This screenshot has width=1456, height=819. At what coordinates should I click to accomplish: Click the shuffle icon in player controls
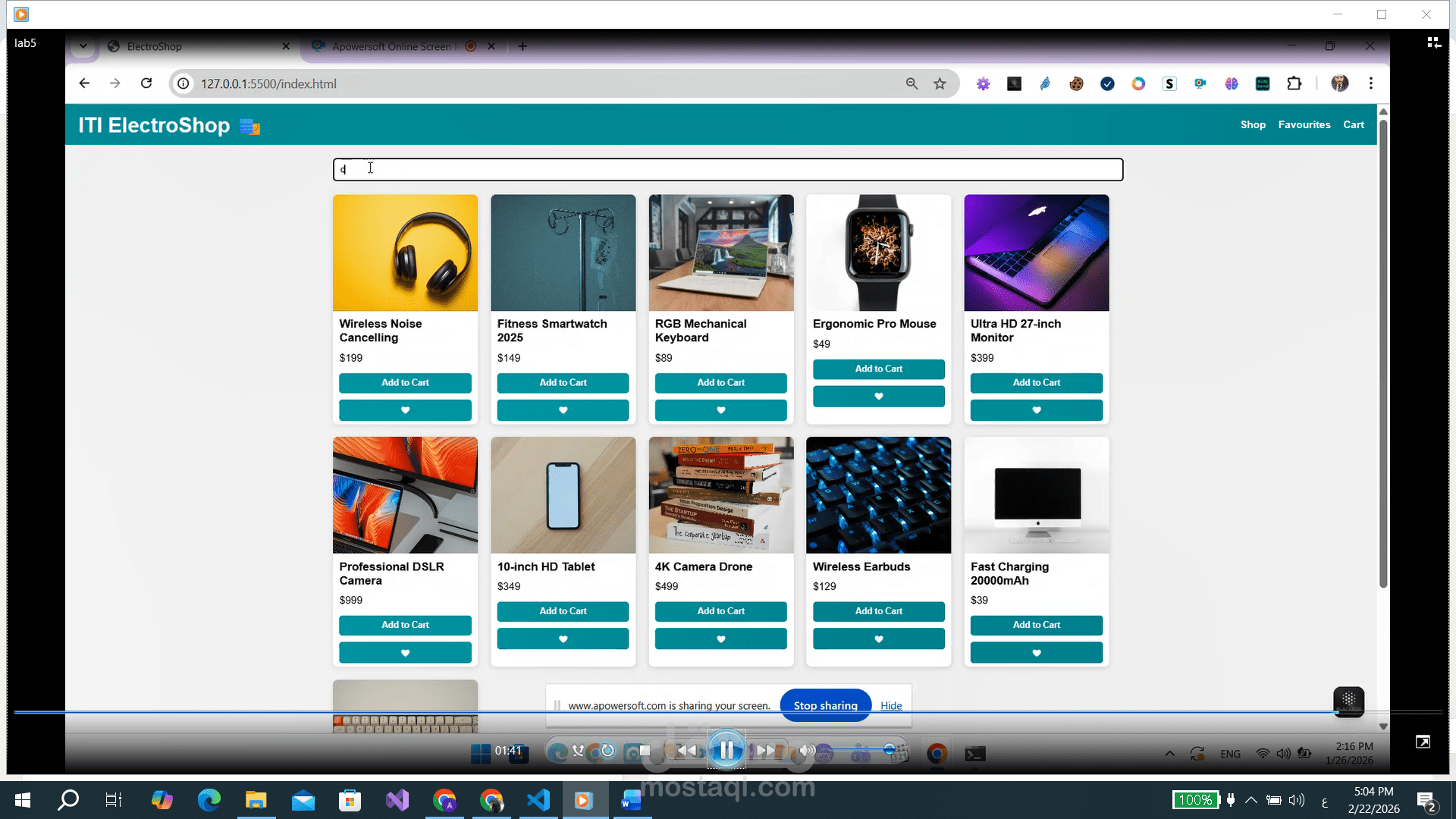click(x=579, y=751)
